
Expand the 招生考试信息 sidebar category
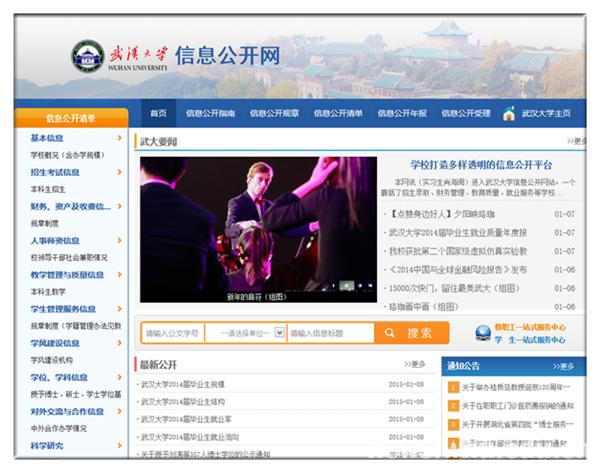[121, 172]
